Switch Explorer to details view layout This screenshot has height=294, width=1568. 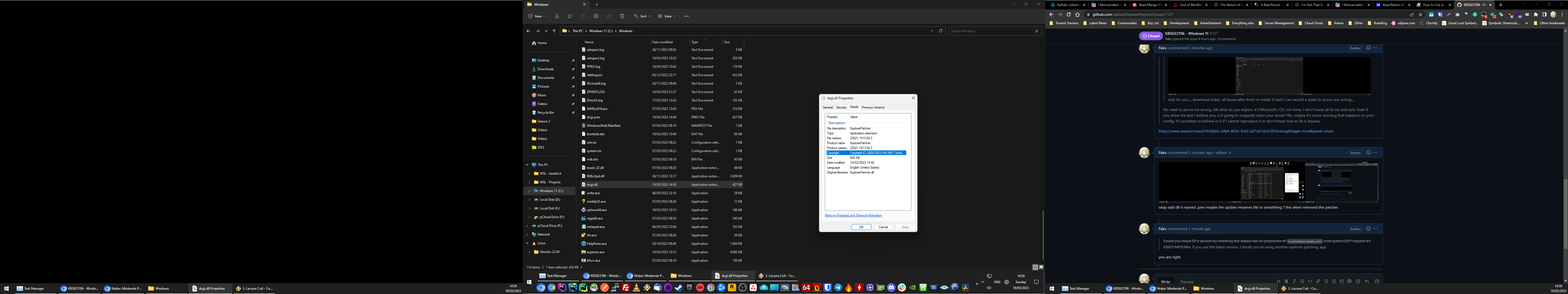pyautogui.click(x=1035, y=267)
